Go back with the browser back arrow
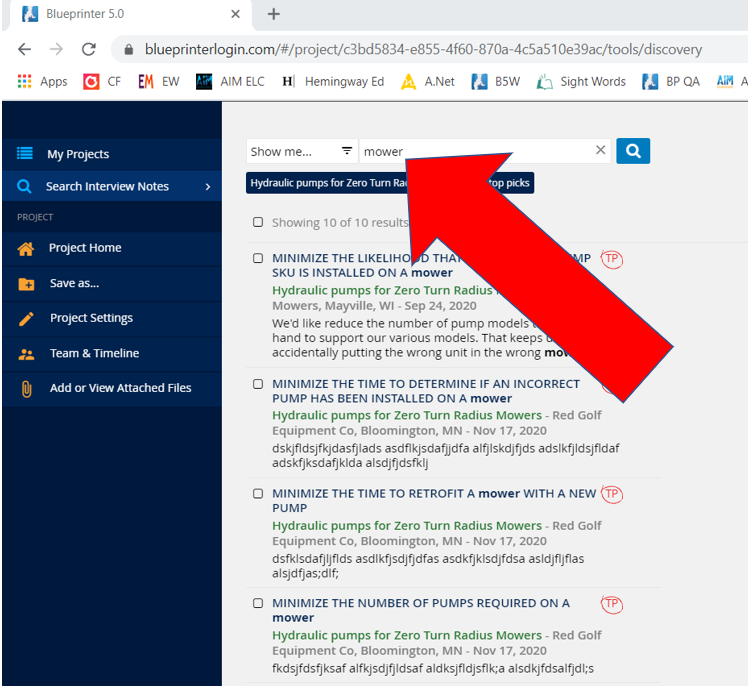Image resolution: width=748 pixels, height=686 pixels. tap(24, 49)
